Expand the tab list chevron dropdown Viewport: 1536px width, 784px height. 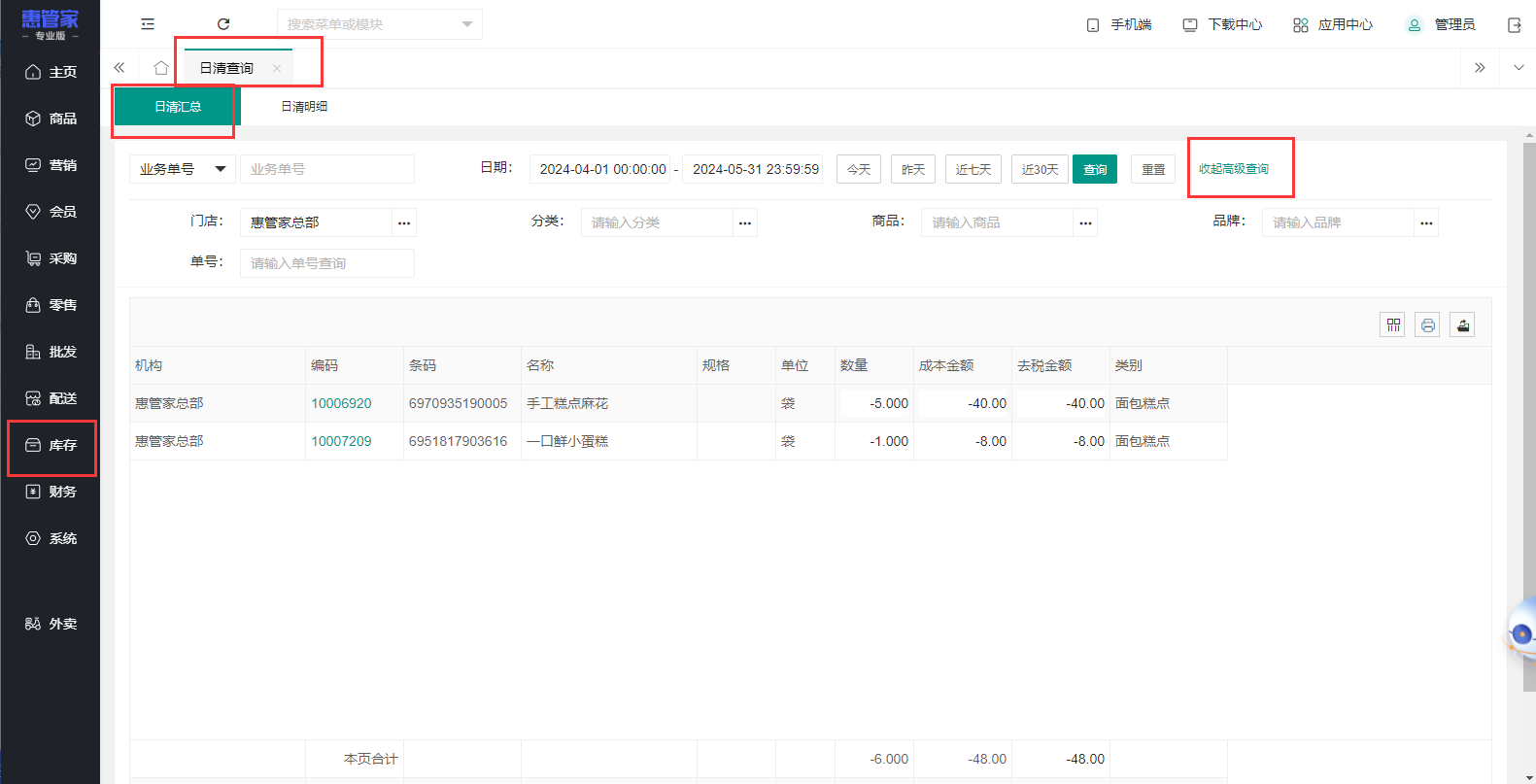click(1519, 68)
